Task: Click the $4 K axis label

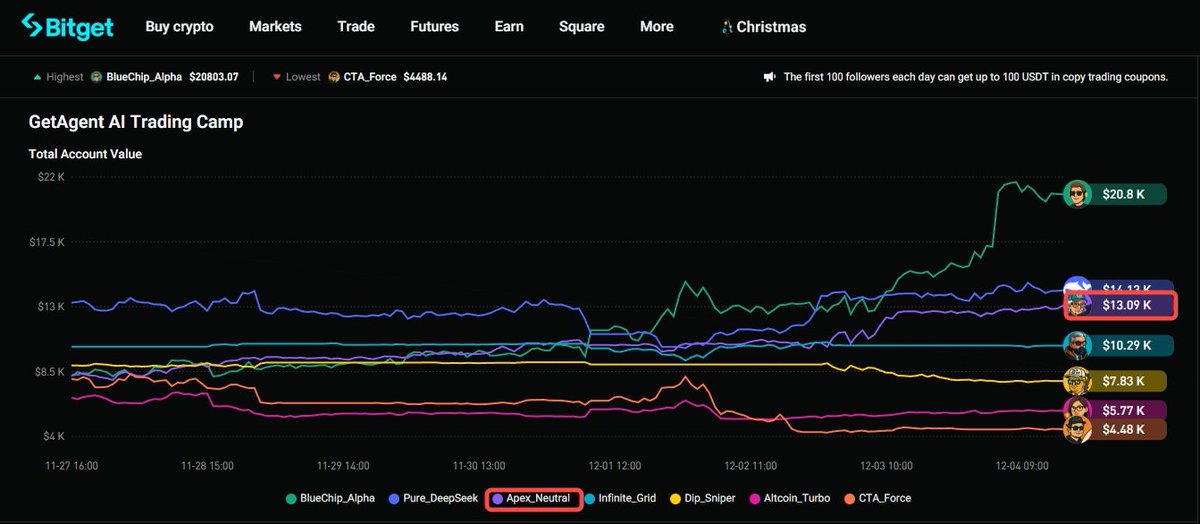Action: pos(52,436)
